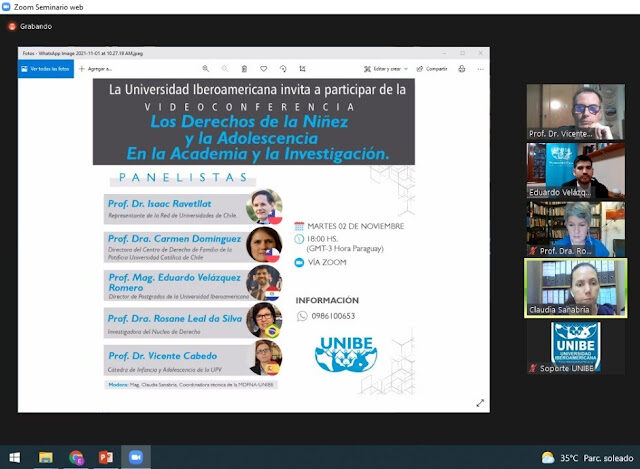
Task: Open PowerPoint from the taskbar
Action: click(106, 457)
